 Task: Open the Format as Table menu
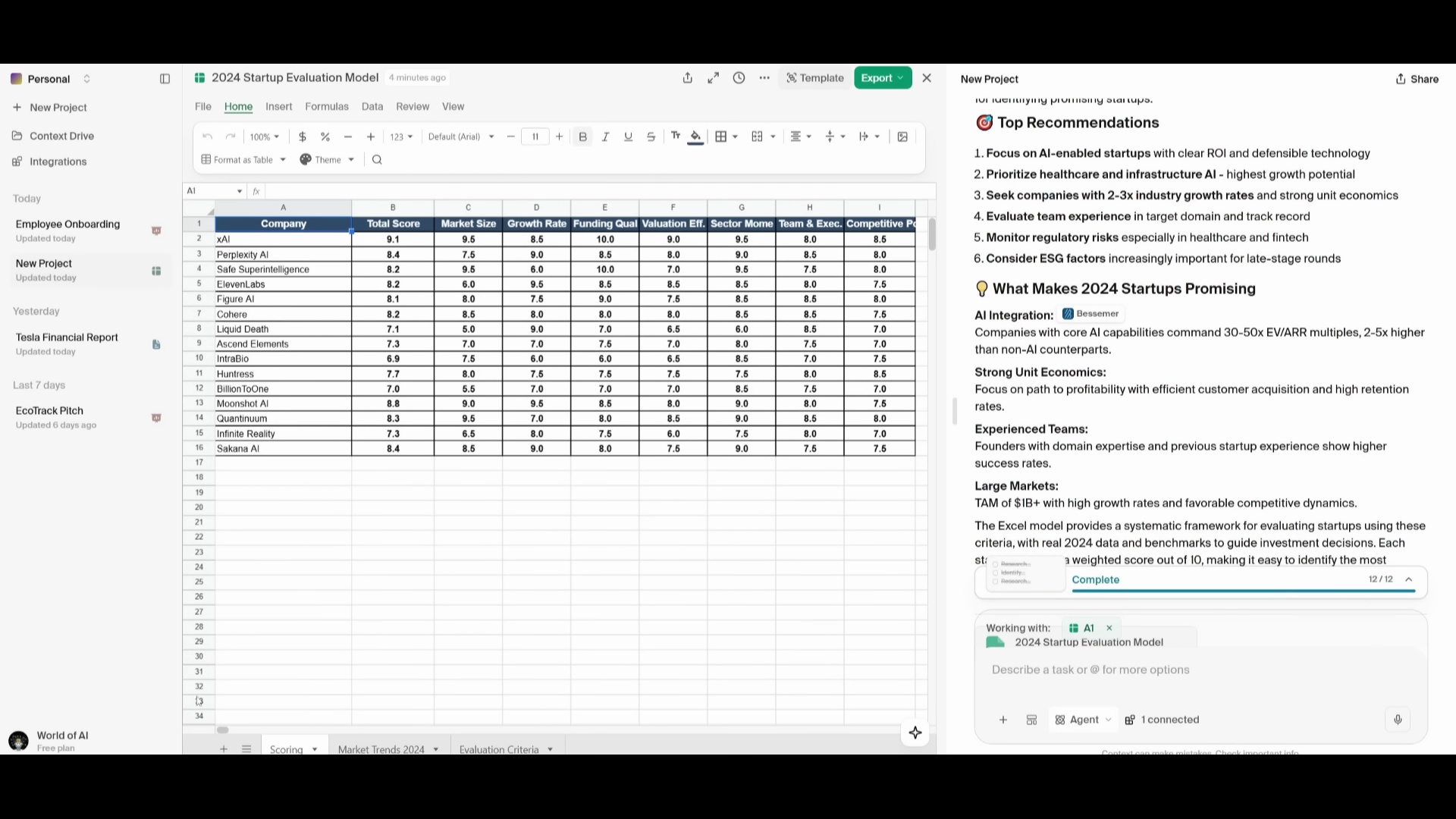pyautogui.click(x=243, y=160)
